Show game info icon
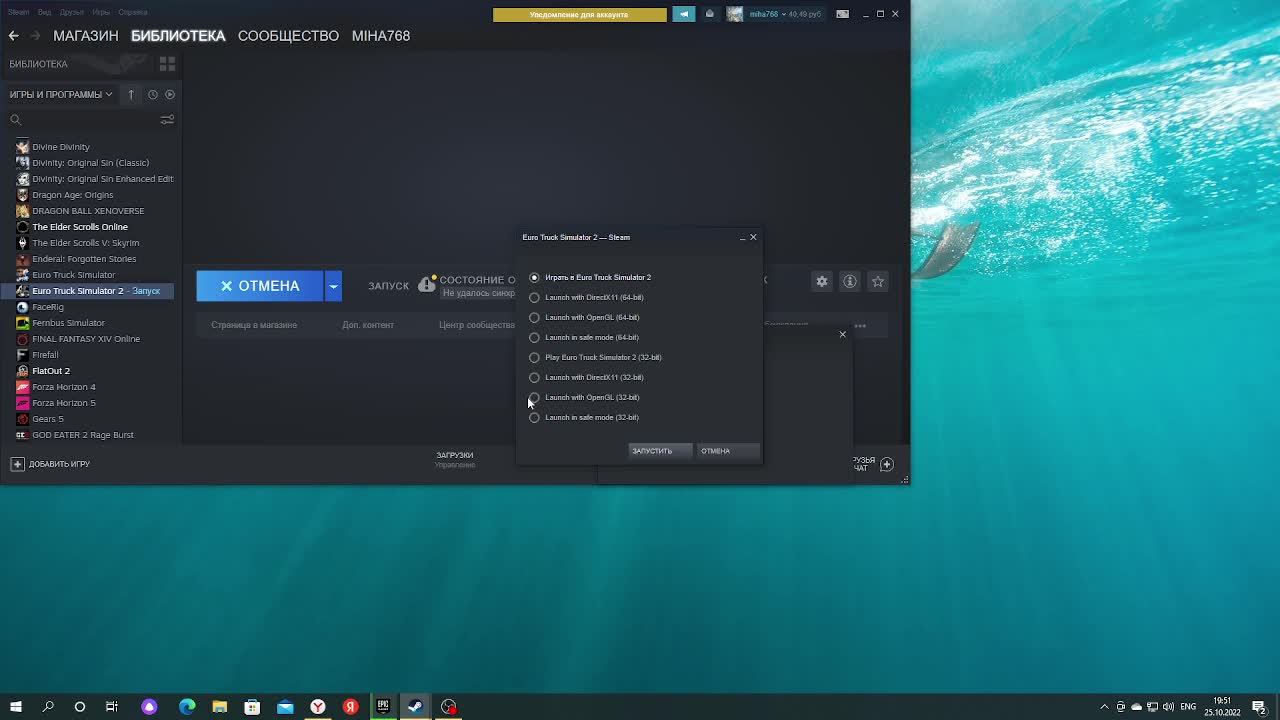 (x=850, y=282)
